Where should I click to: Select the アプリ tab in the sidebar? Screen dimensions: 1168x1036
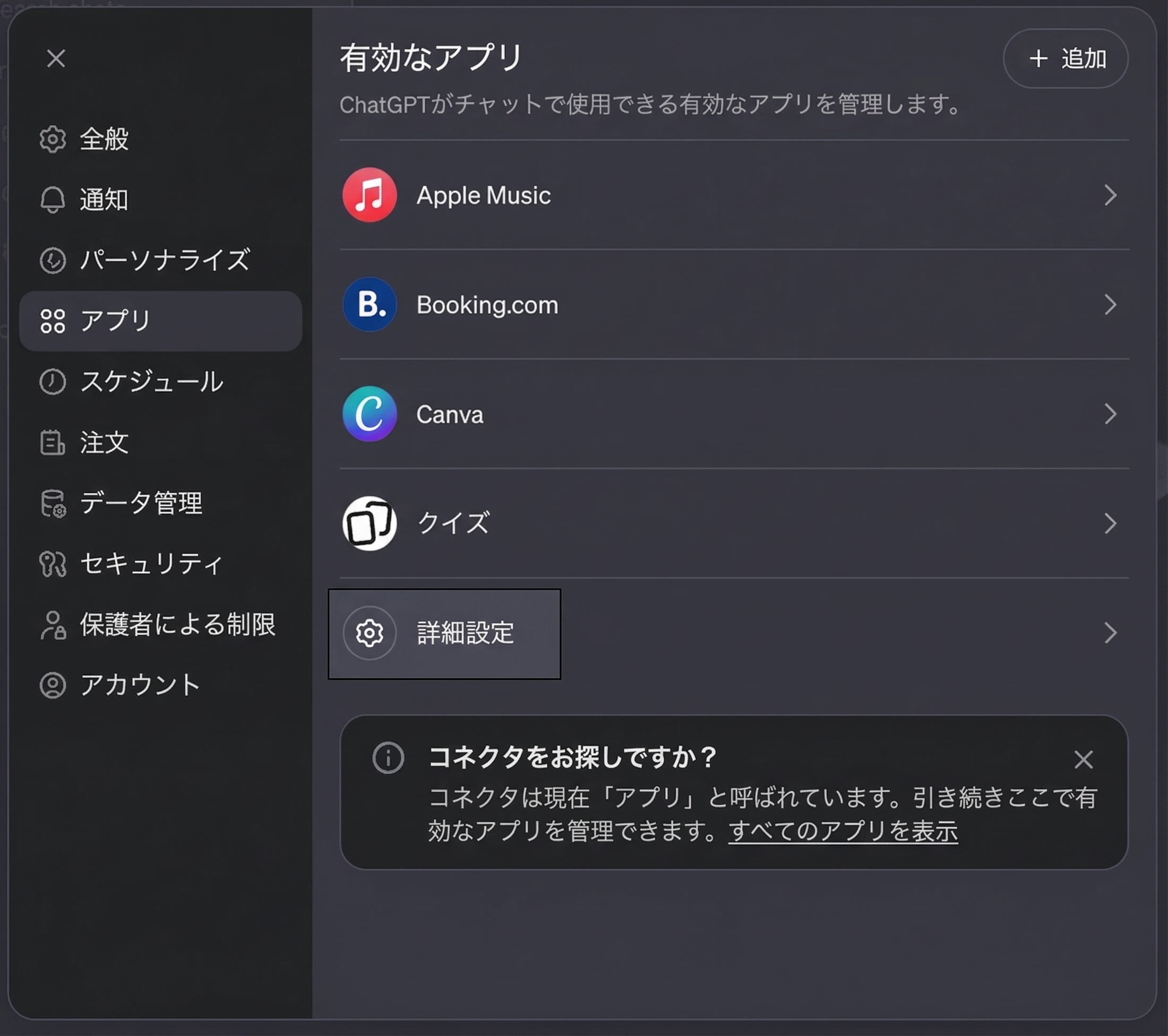[160, 321]
